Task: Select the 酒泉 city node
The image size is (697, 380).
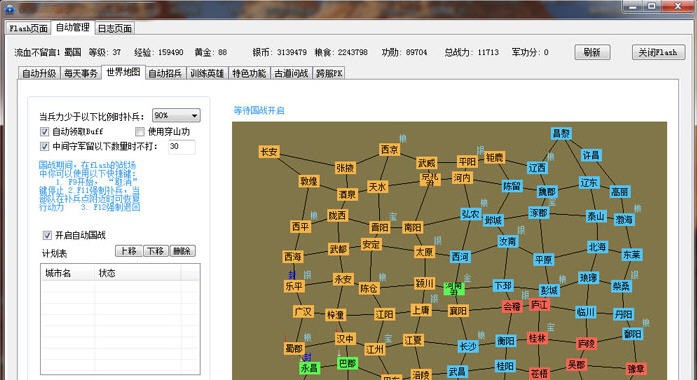Action: coord(347,194)
